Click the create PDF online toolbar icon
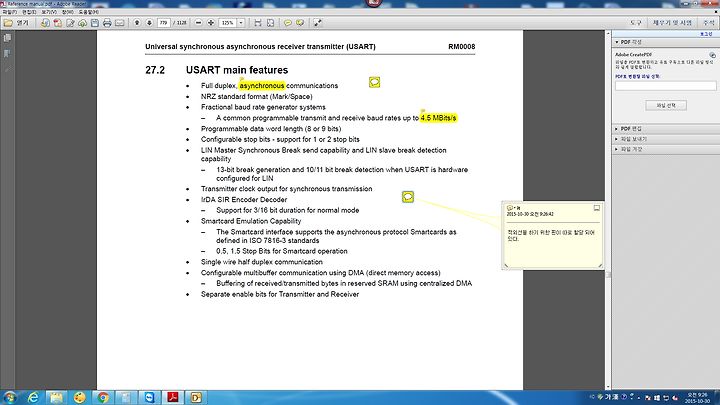The width and height of the screenshot is (720, 405). (x=45, y=23)
